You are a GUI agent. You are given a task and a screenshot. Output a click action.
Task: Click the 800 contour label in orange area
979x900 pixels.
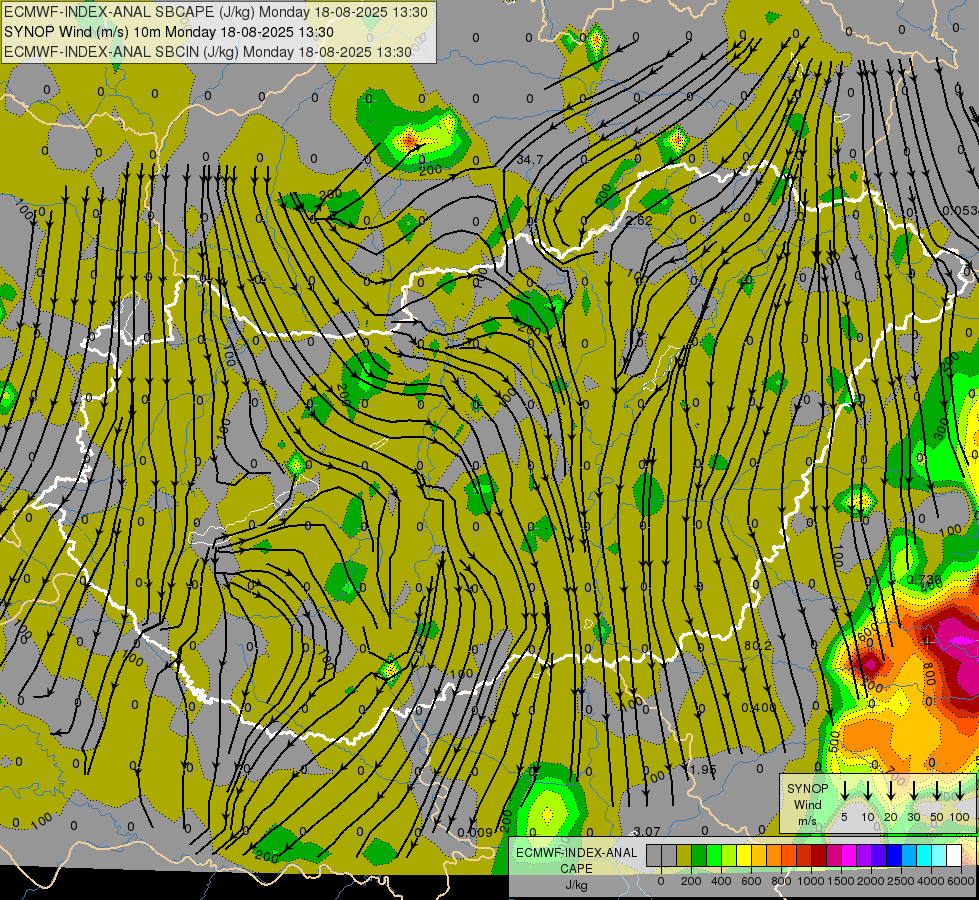coord(928,675)
